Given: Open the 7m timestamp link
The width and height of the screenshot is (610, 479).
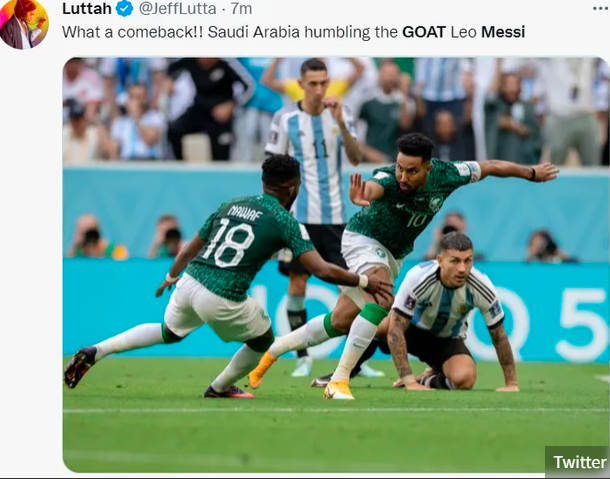Looking at the screenshot, I should (241, 9).
